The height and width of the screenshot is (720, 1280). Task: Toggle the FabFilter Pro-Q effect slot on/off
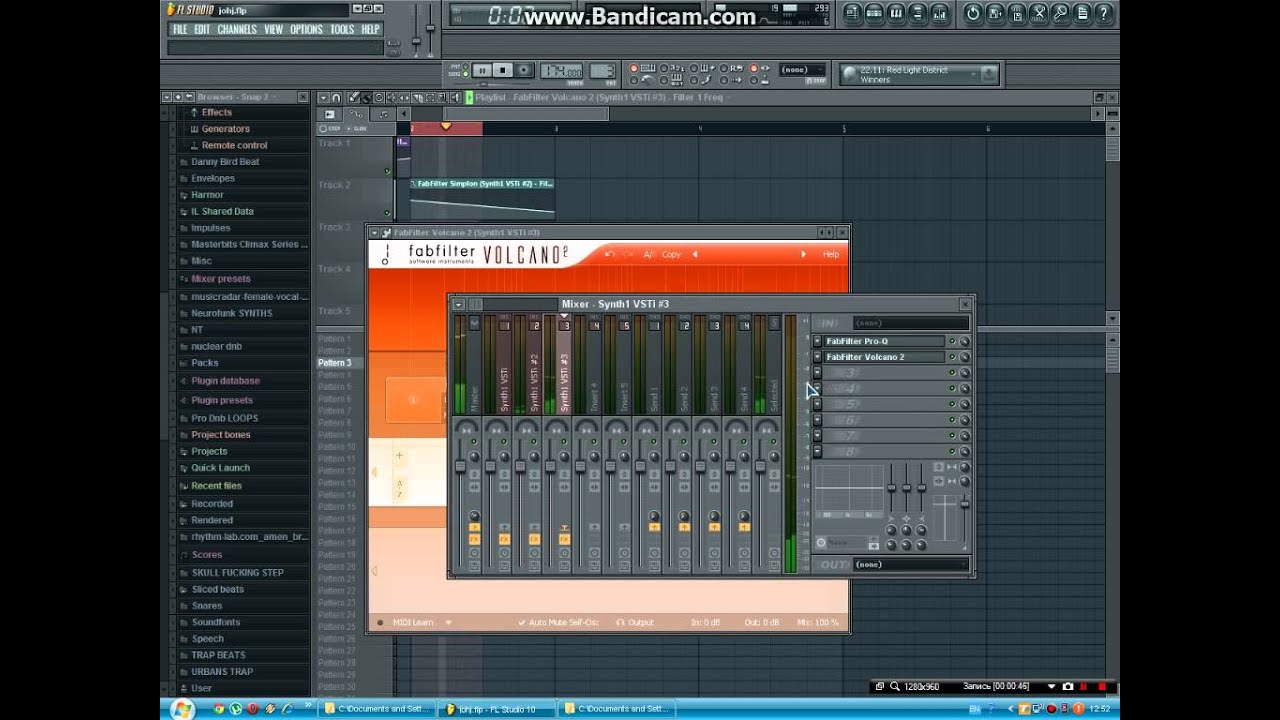click(x=952, y=341)
